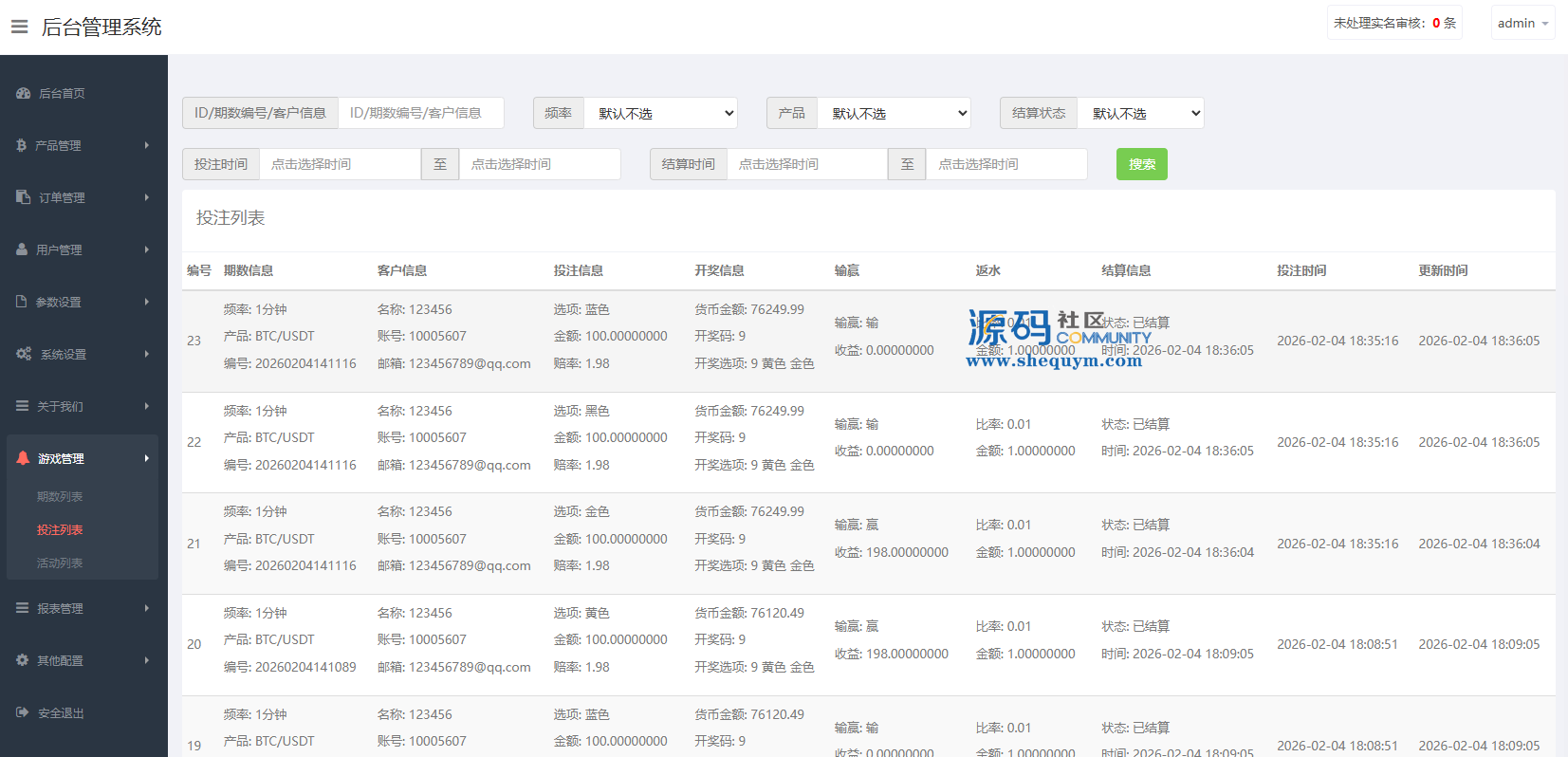Click the file icon beside 参数设置

22,302
